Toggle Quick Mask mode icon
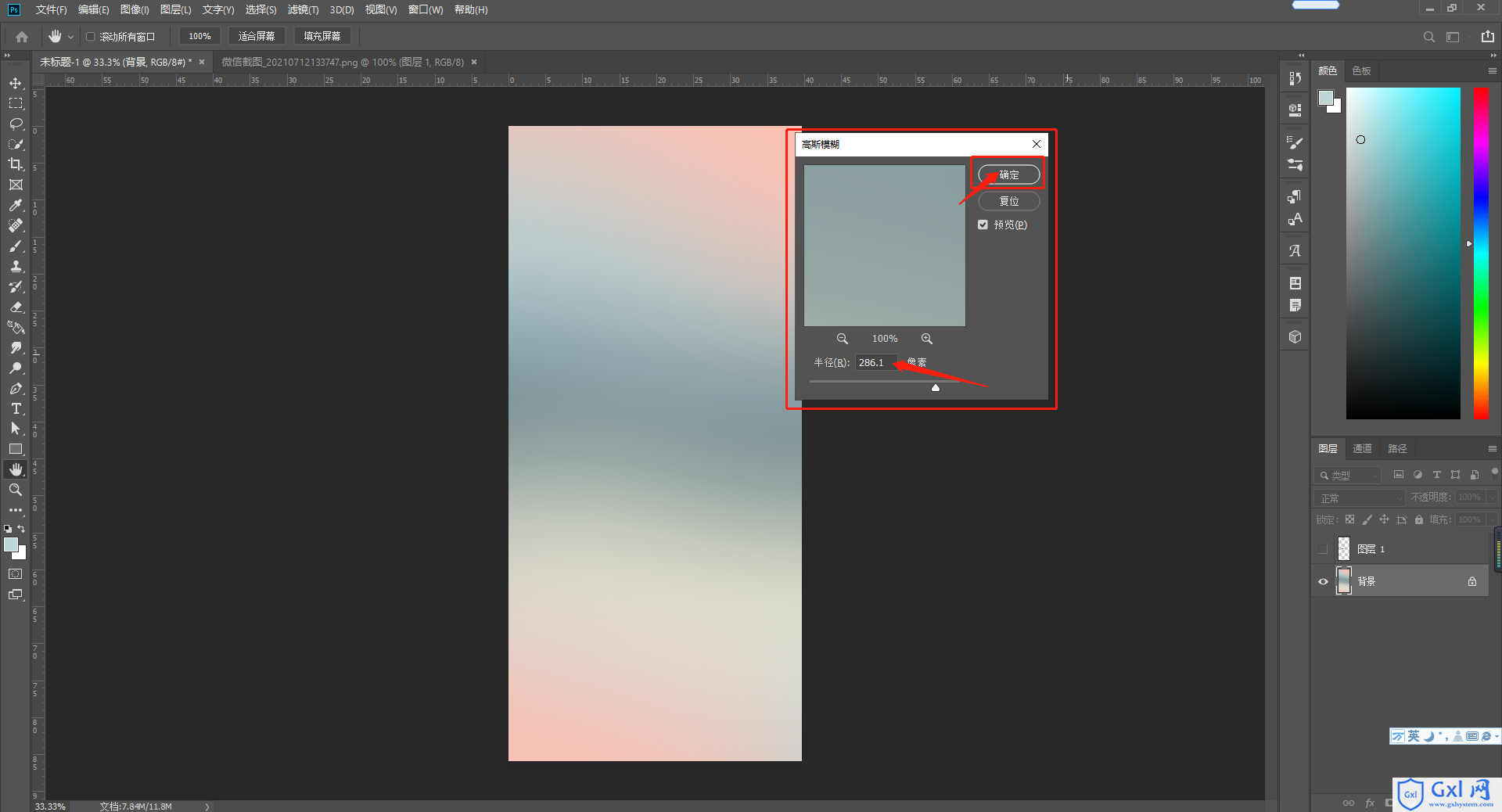 [x=16, y=574]
